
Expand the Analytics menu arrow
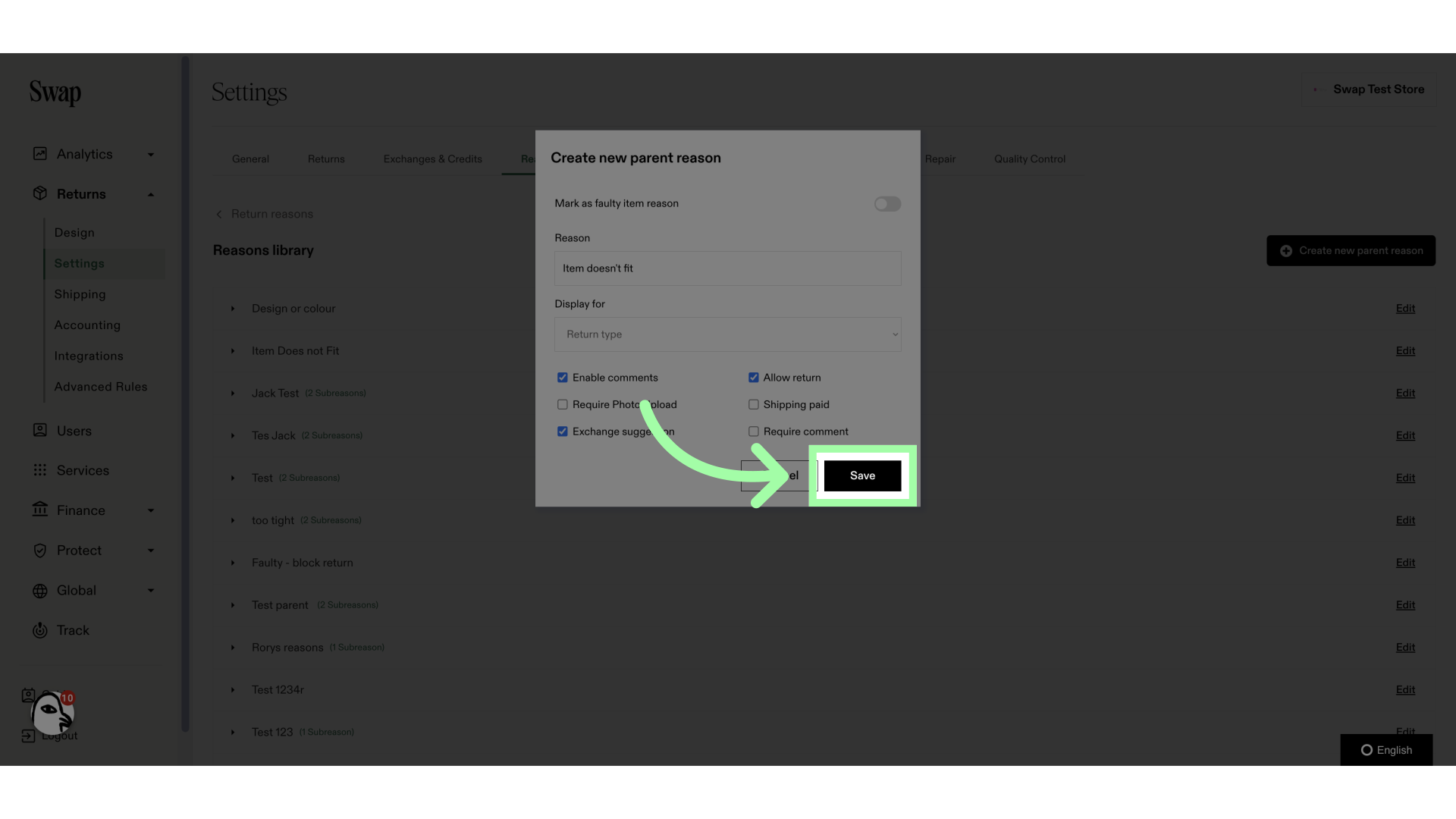(x=151, y=155)
